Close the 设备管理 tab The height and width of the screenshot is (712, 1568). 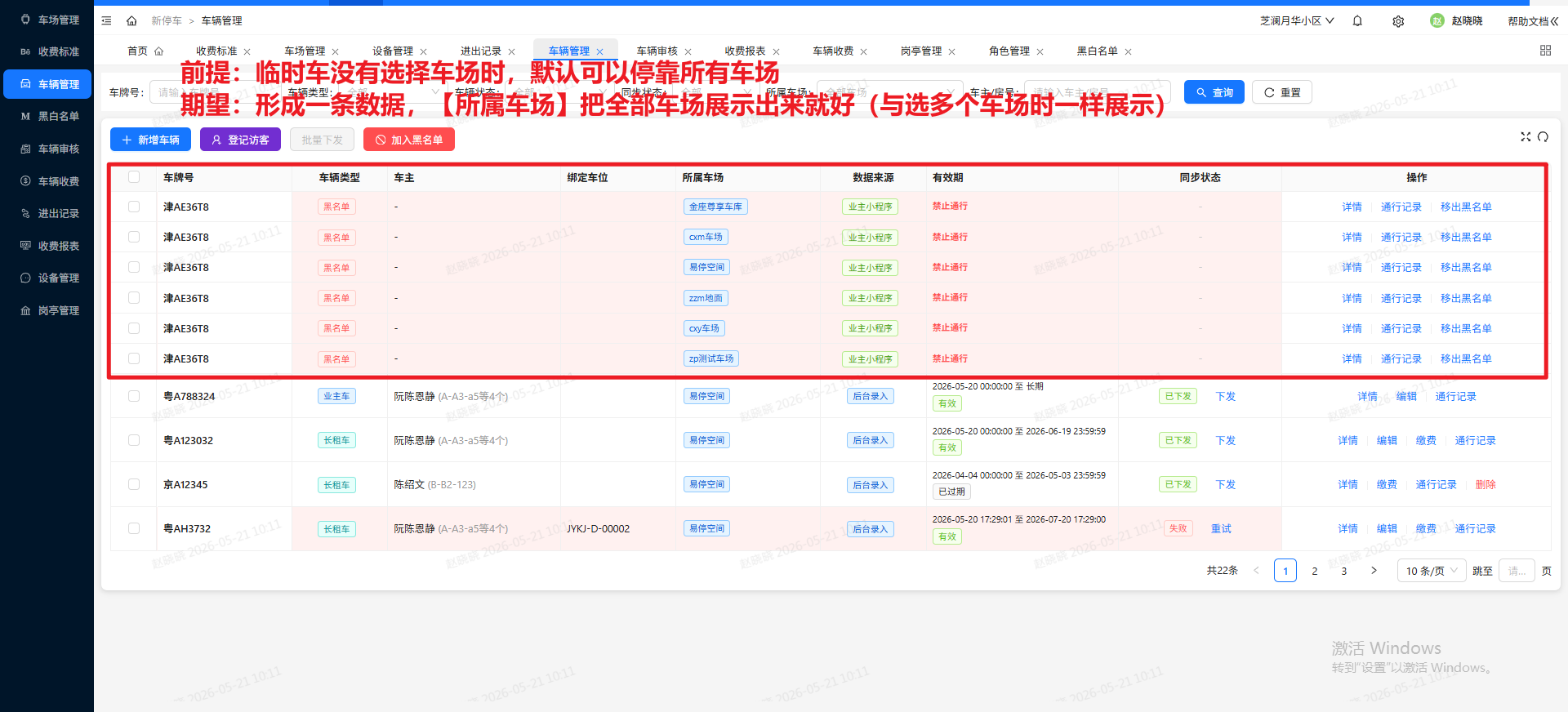tap(424, 51)
